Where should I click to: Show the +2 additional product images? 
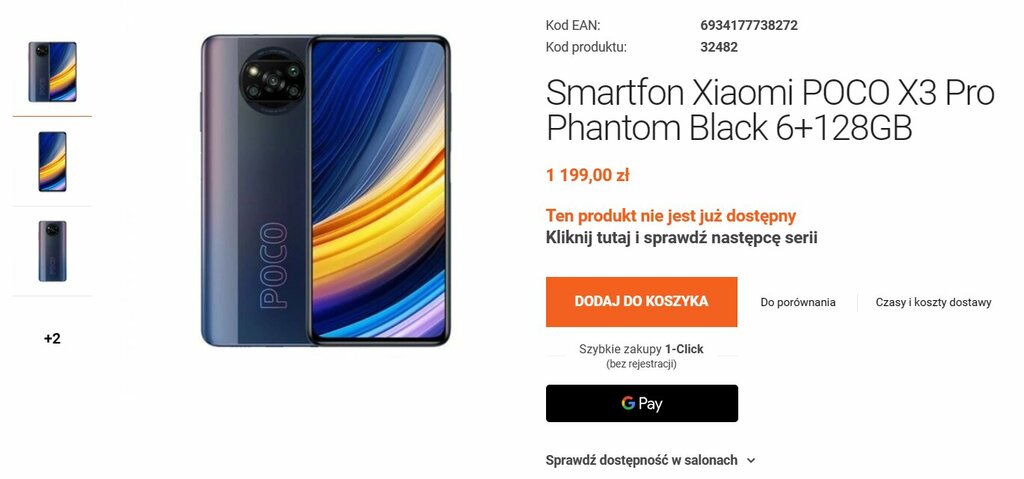(x=52, y=339)
